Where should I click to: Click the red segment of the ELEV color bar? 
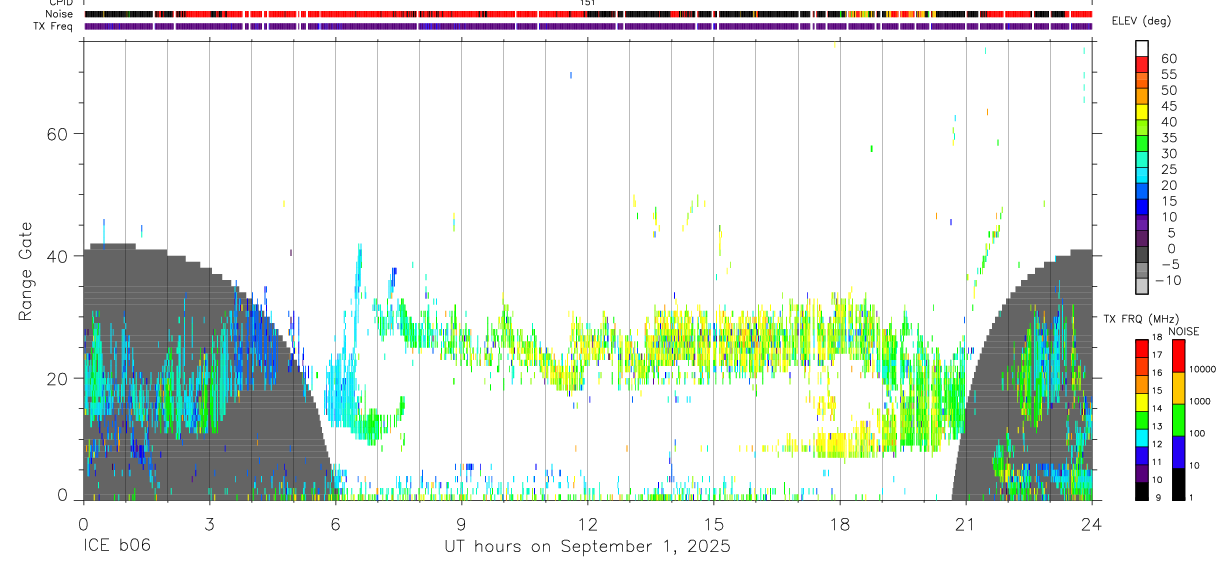click(1143, 66)
